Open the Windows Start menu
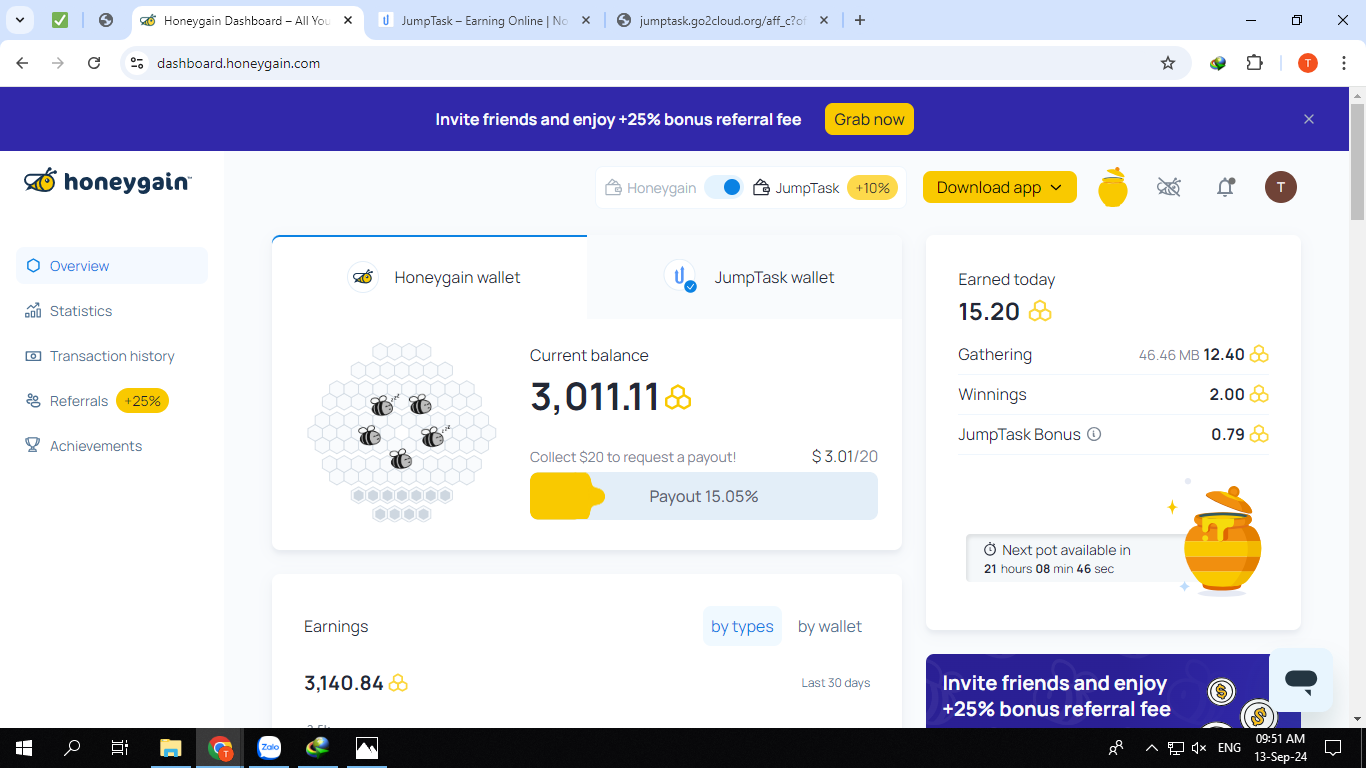Screen dimensions: 1366x768 (x=24, y=747)
